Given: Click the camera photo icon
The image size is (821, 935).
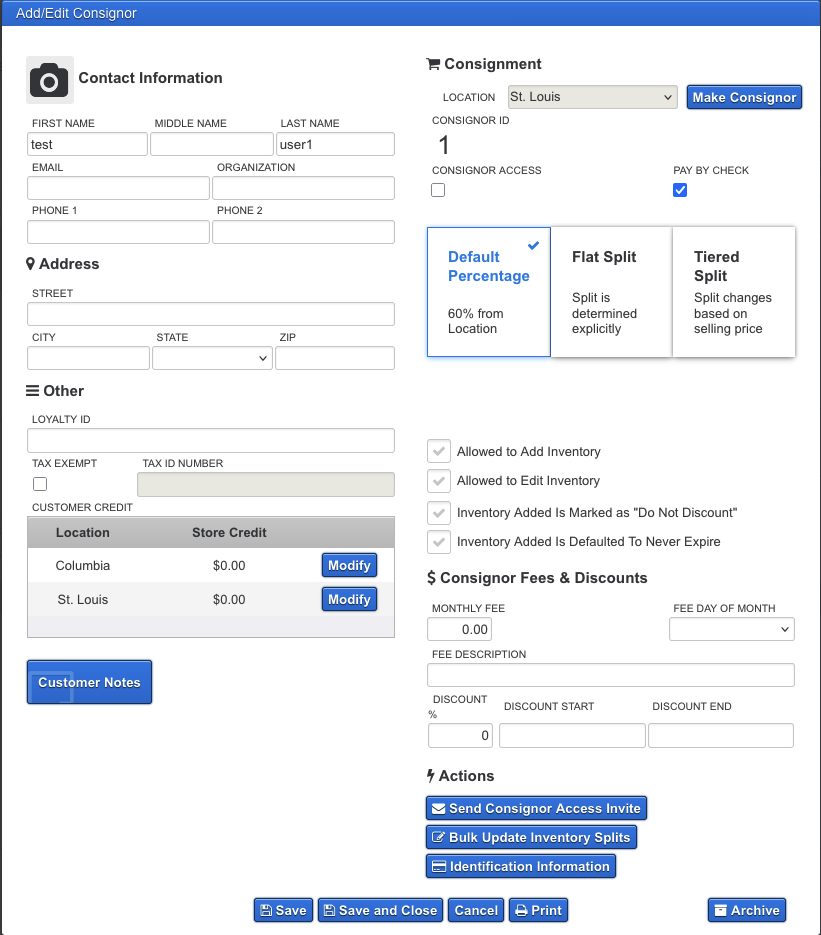Looking at the screenshot, I should tap(49, 80).
